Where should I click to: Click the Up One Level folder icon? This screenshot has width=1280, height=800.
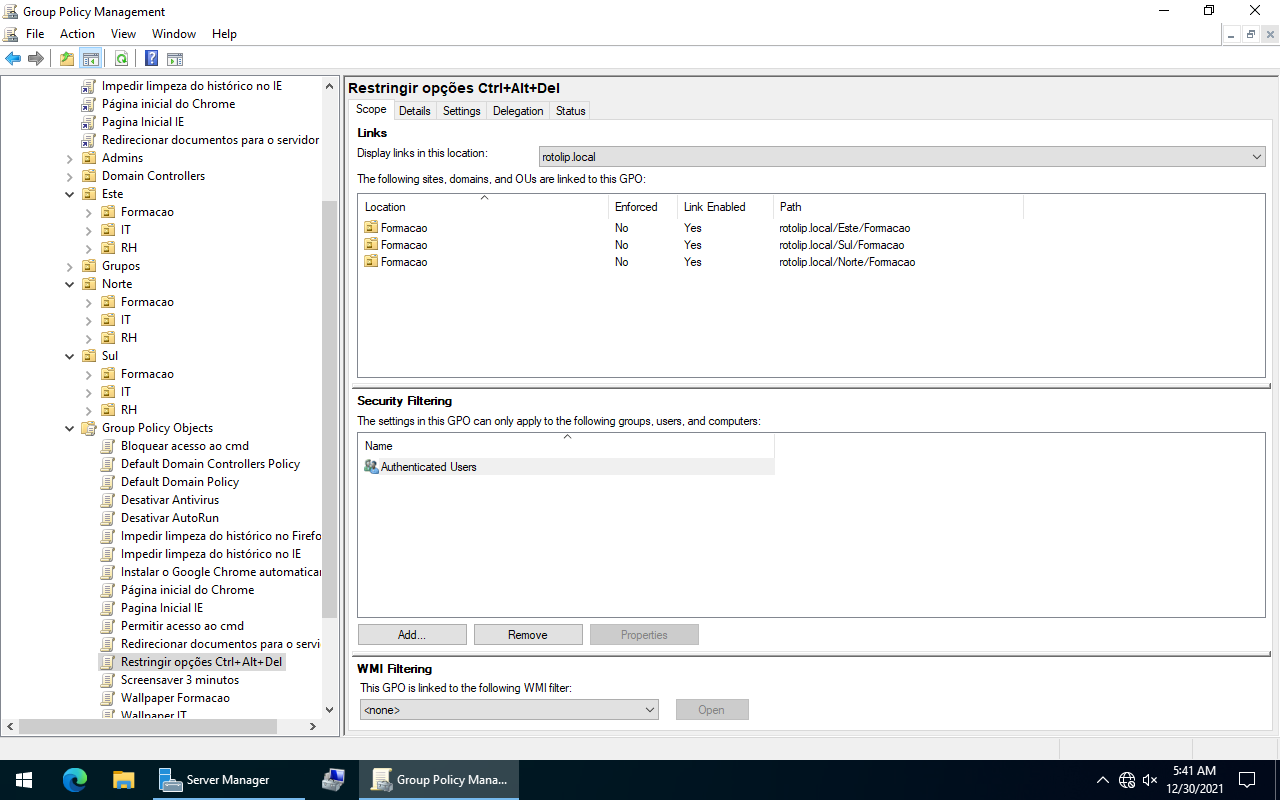point(67,59)
